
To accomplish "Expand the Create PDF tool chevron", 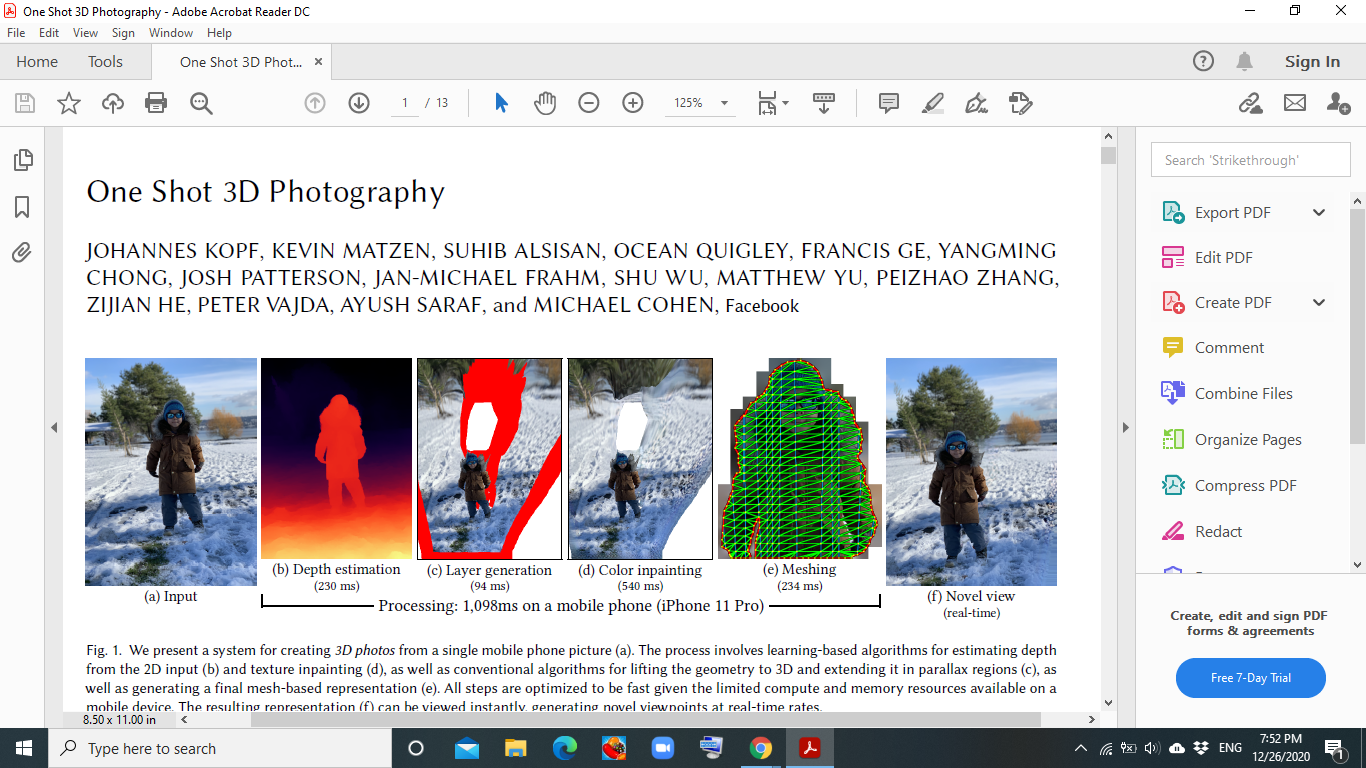I will tap(1319, 302).
